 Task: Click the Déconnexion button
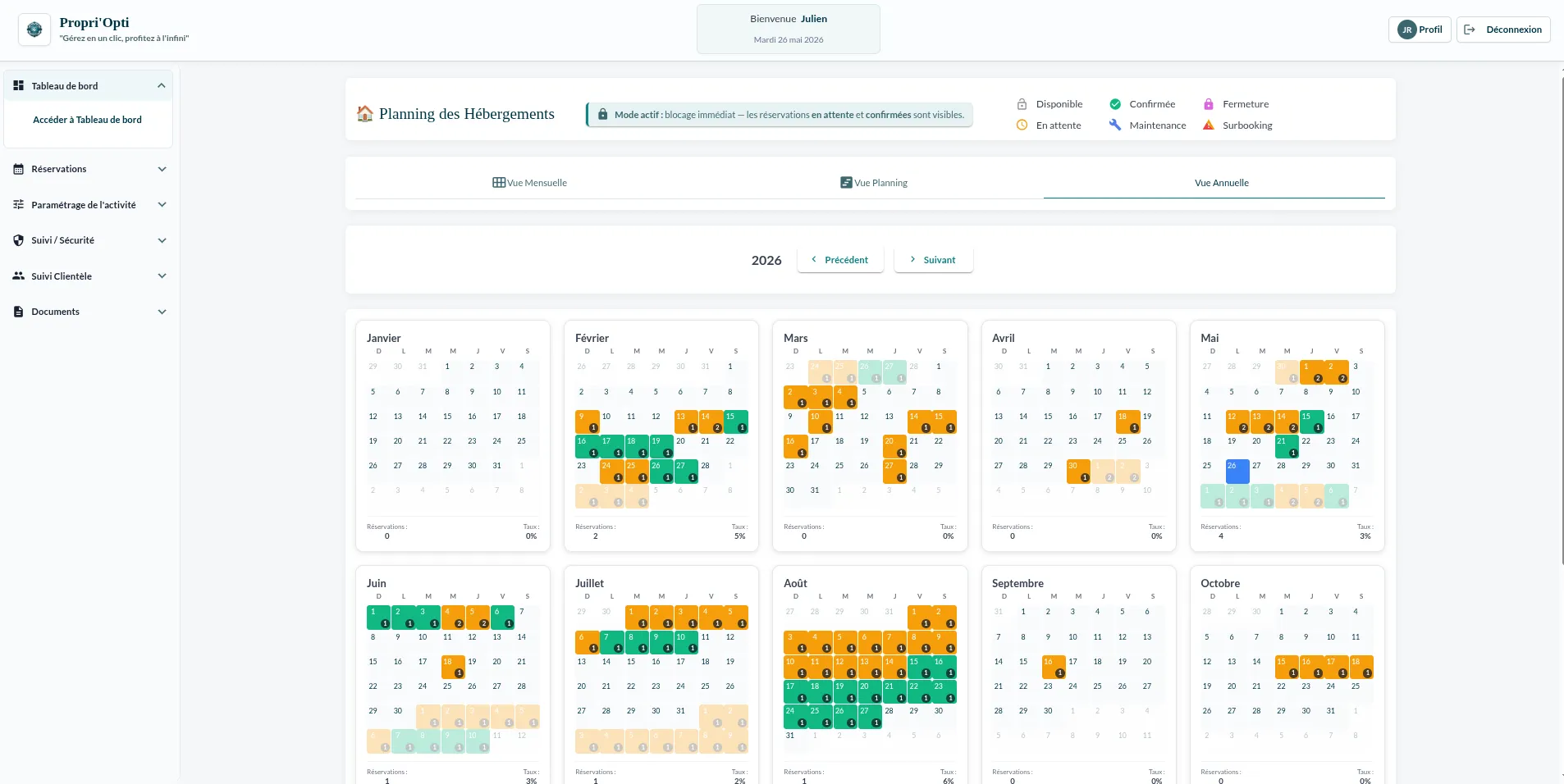click(1503, 30)
